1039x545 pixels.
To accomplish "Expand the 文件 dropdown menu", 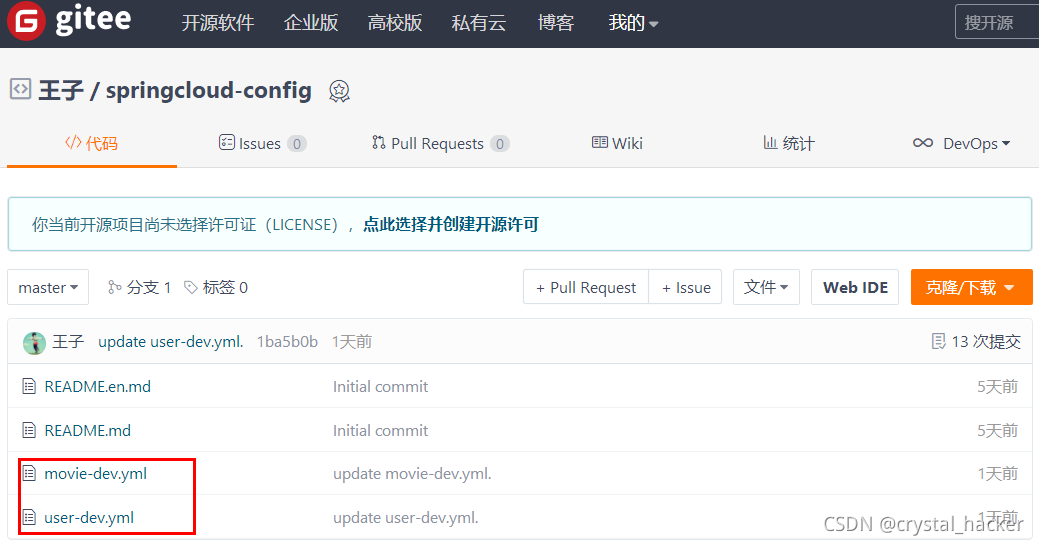I will click(766, 287).
